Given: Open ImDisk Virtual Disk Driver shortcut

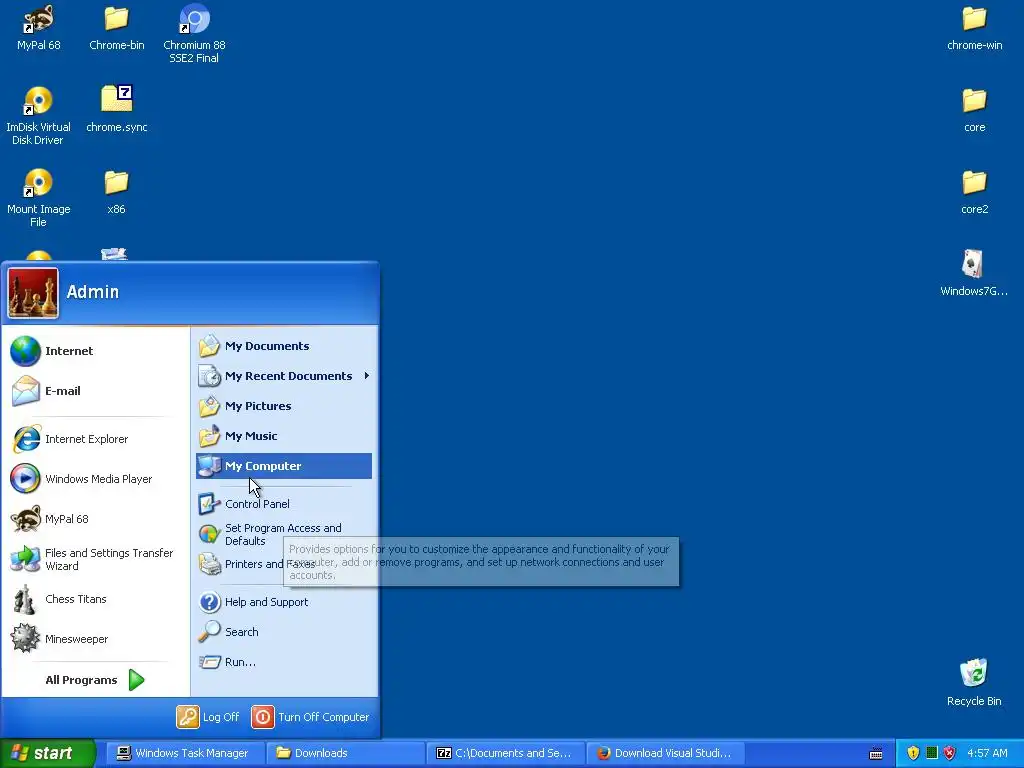Looking at the screenshot, I should coord(39,116).
